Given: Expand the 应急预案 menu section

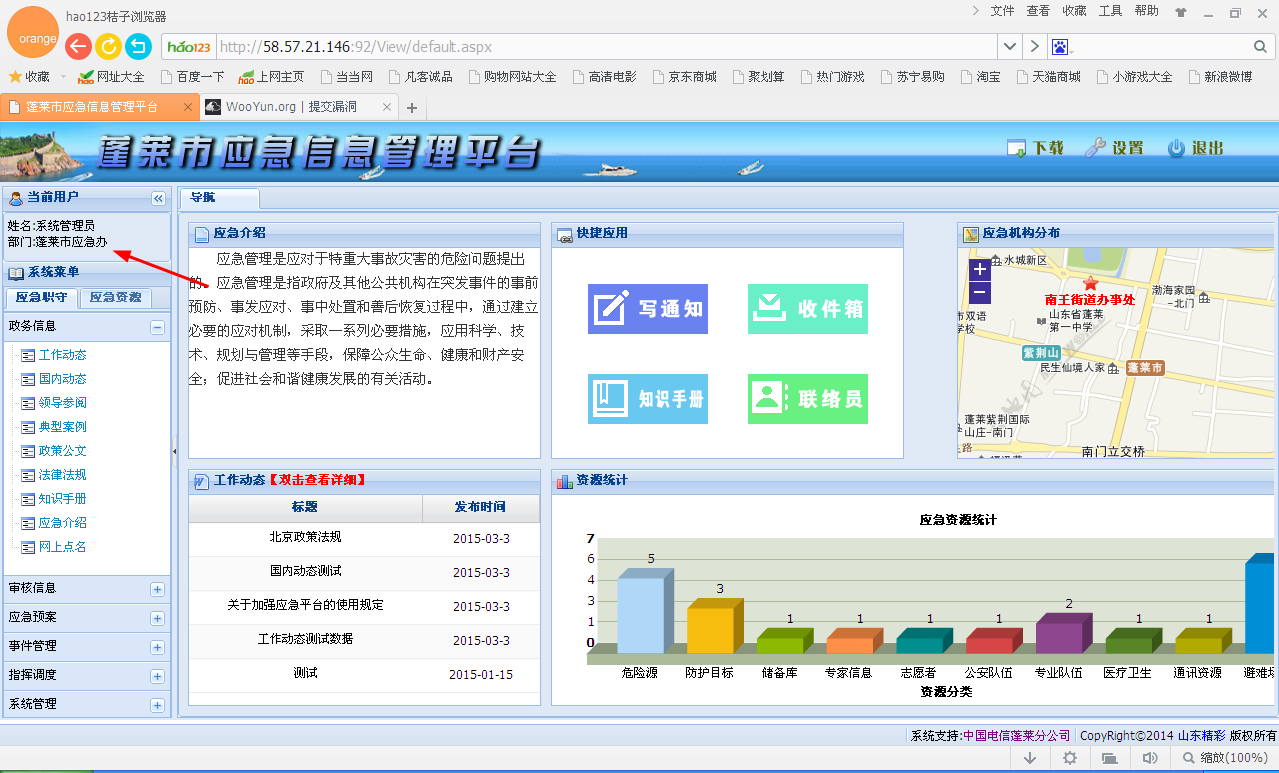Looking at the screenshot, I should tap(157, 618).
